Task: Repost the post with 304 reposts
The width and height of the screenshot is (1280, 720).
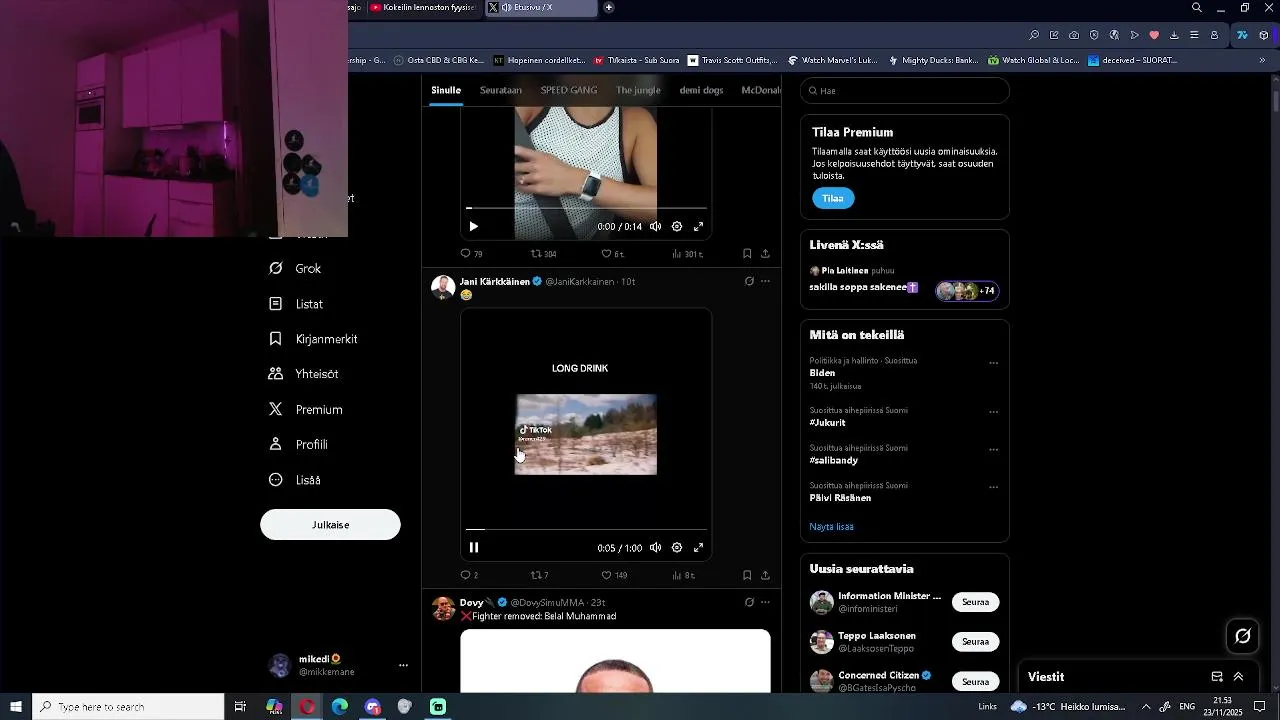Action: tap(543, 254)
